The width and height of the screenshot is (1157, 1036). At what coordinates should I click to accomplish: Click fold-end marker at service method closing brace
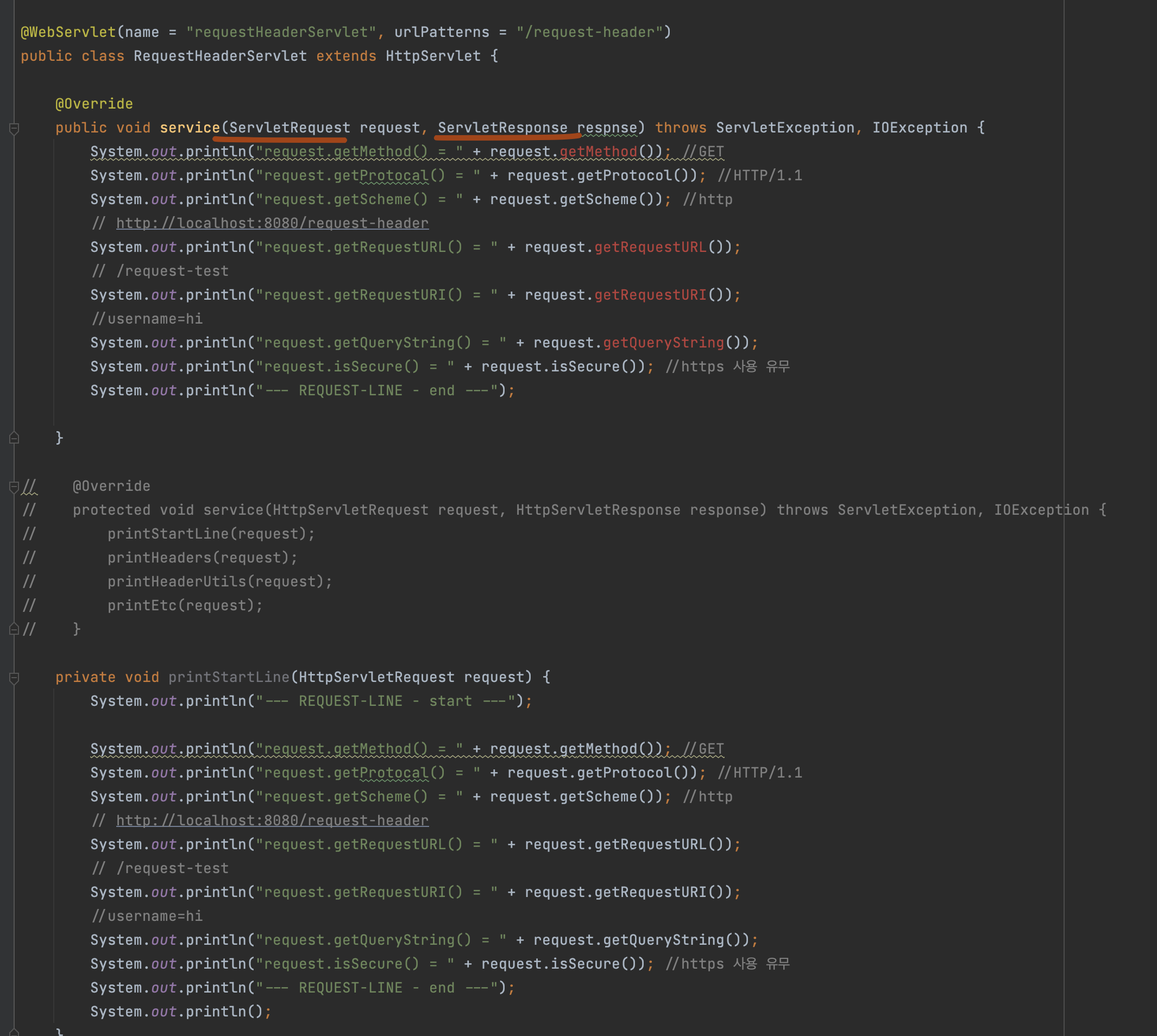coord(14,438)
